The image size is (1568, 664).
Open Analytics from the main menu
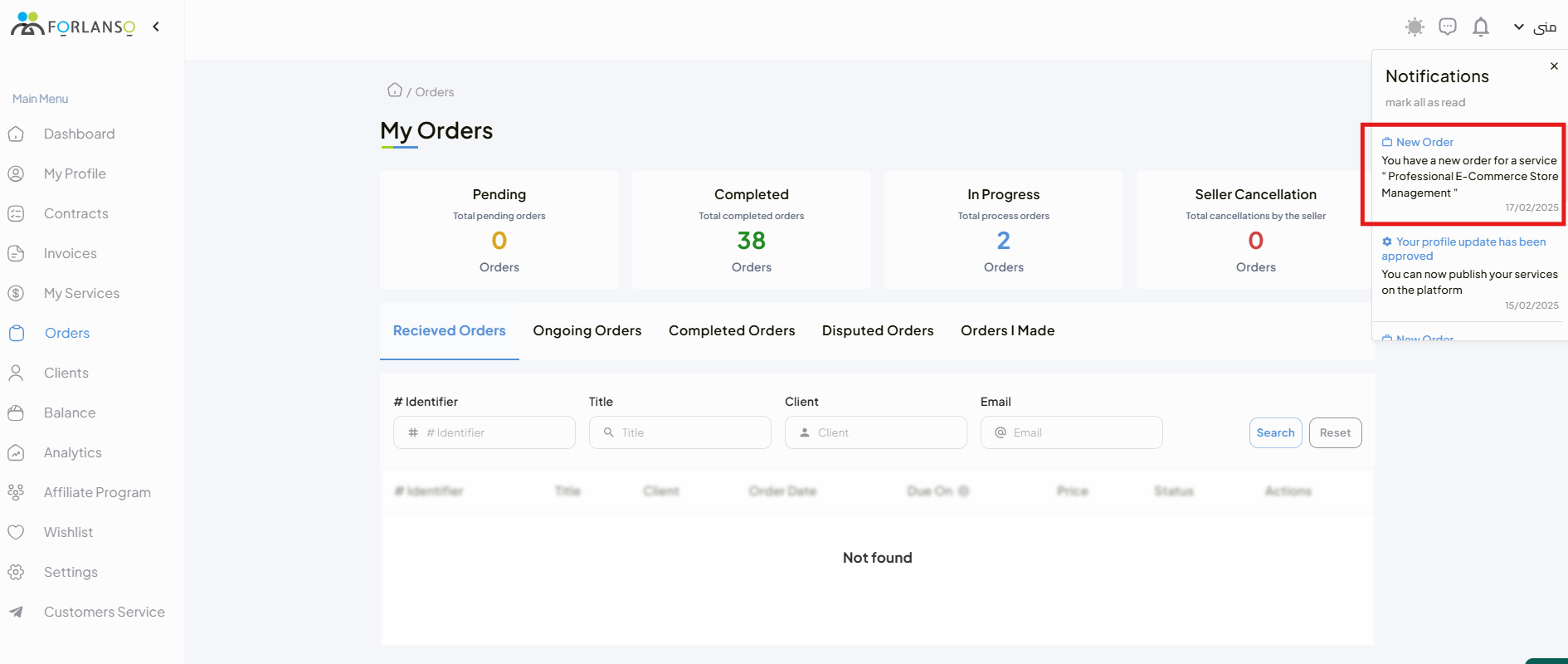72,452
